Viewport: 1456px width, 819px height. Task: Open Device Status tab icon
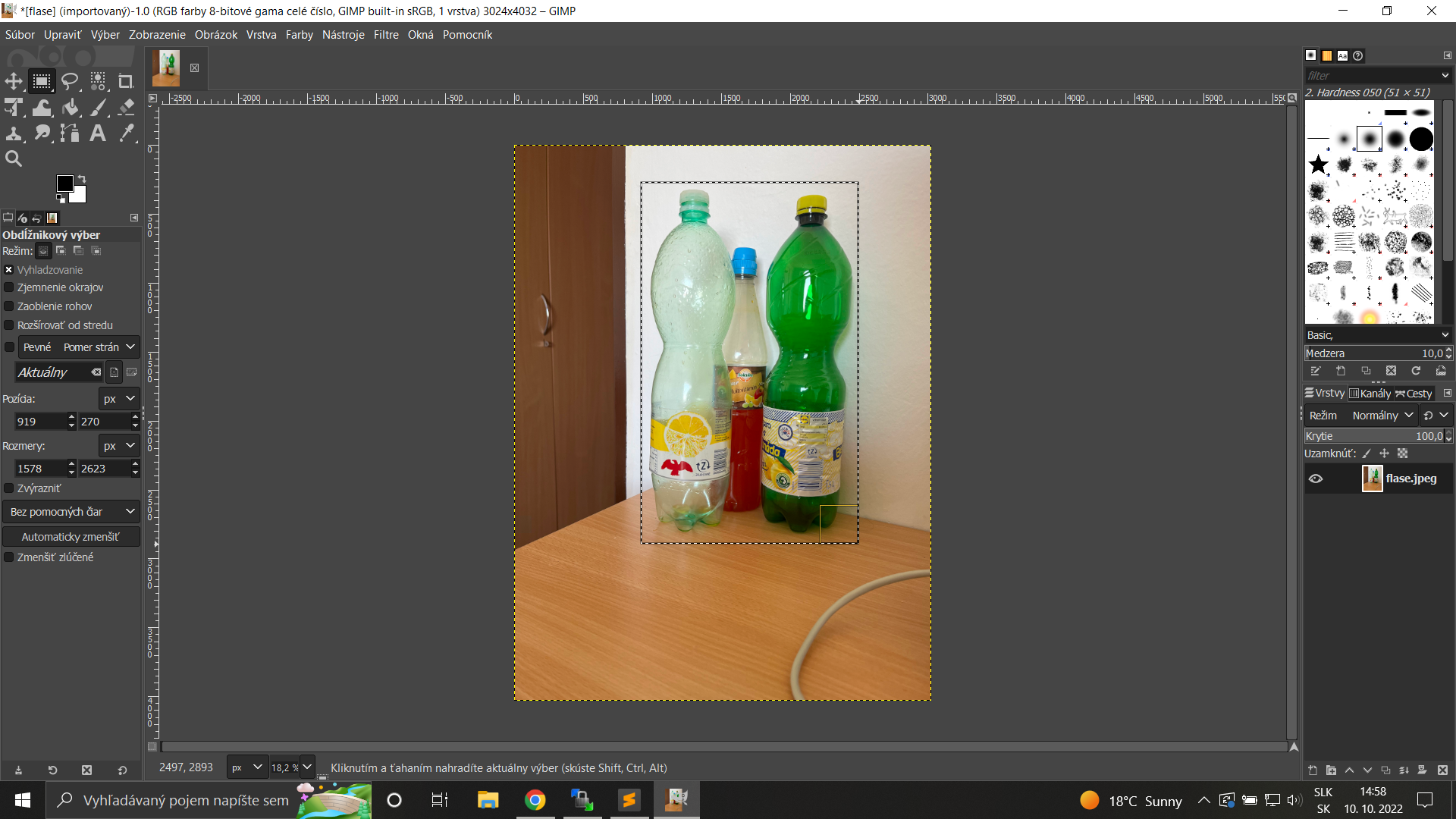pos(22,218)
